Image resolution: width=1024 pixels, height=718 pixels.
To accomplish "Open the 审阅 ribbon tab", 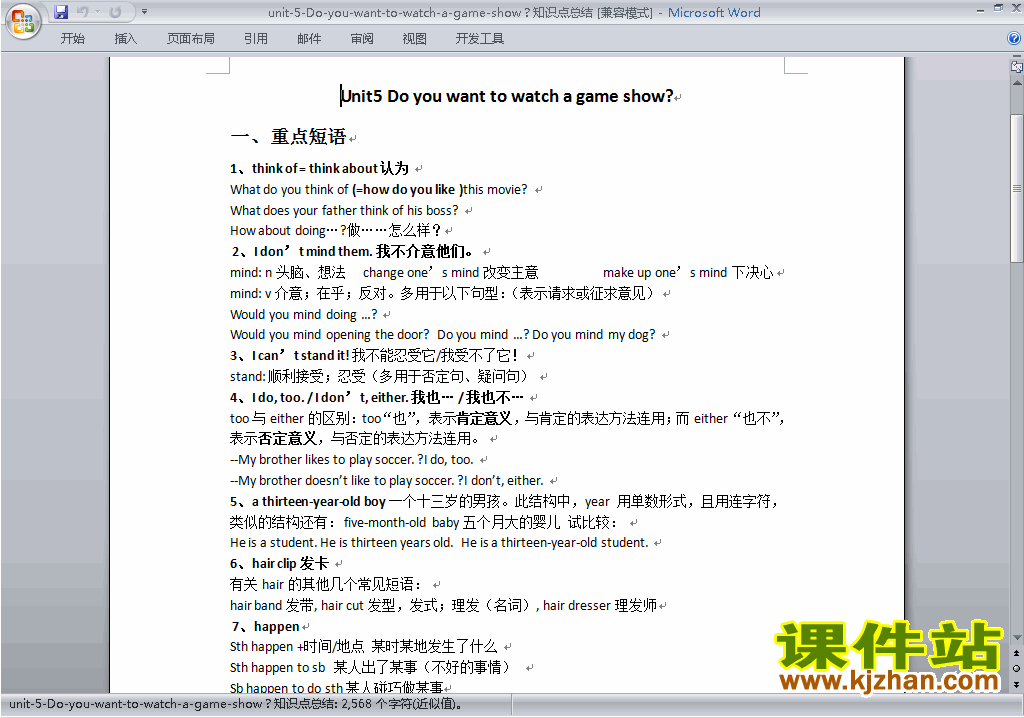I will tap(362, 39).
